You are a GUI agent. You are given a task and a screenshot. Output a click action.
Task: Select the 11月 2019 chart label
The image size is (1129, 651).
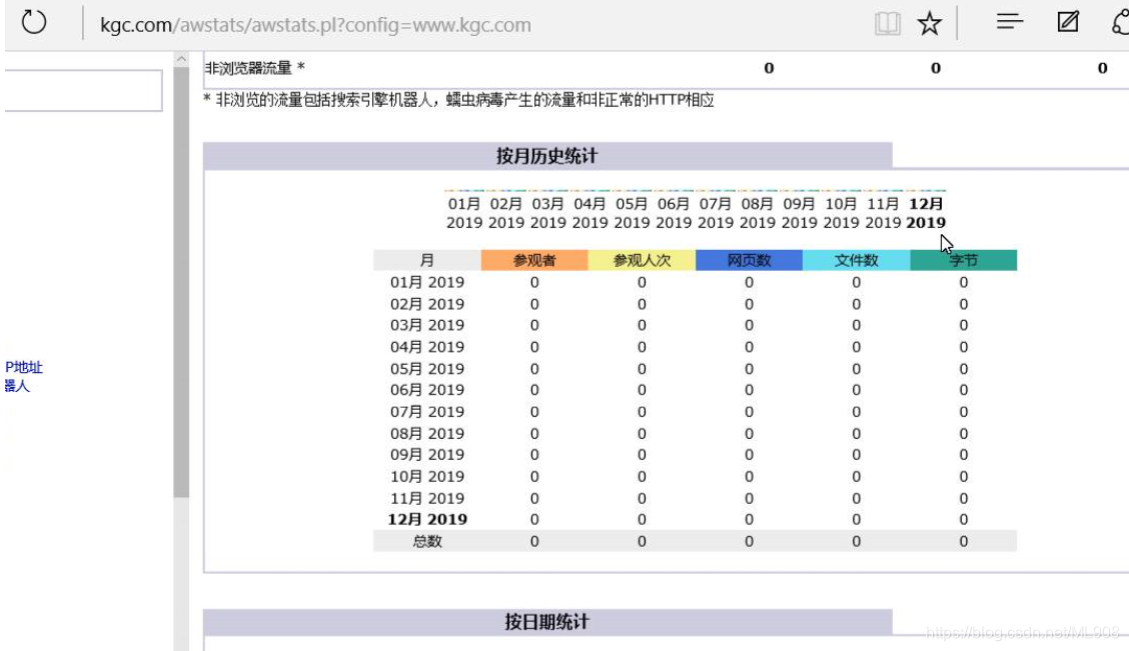pos(883,213)
